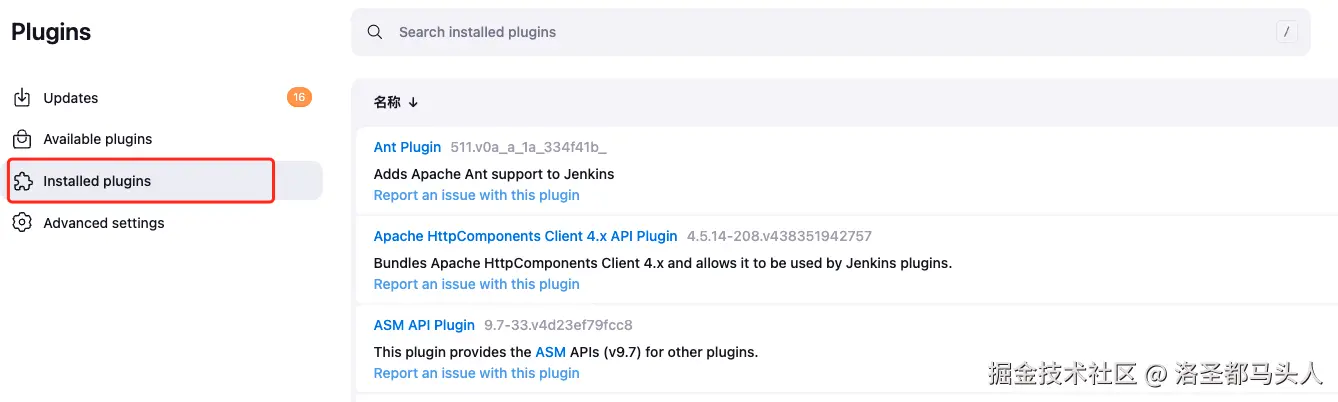The width and height of the screenshot is (1338, 402).
Task: Click the ASM link in description
Action: tap(550, 352)
